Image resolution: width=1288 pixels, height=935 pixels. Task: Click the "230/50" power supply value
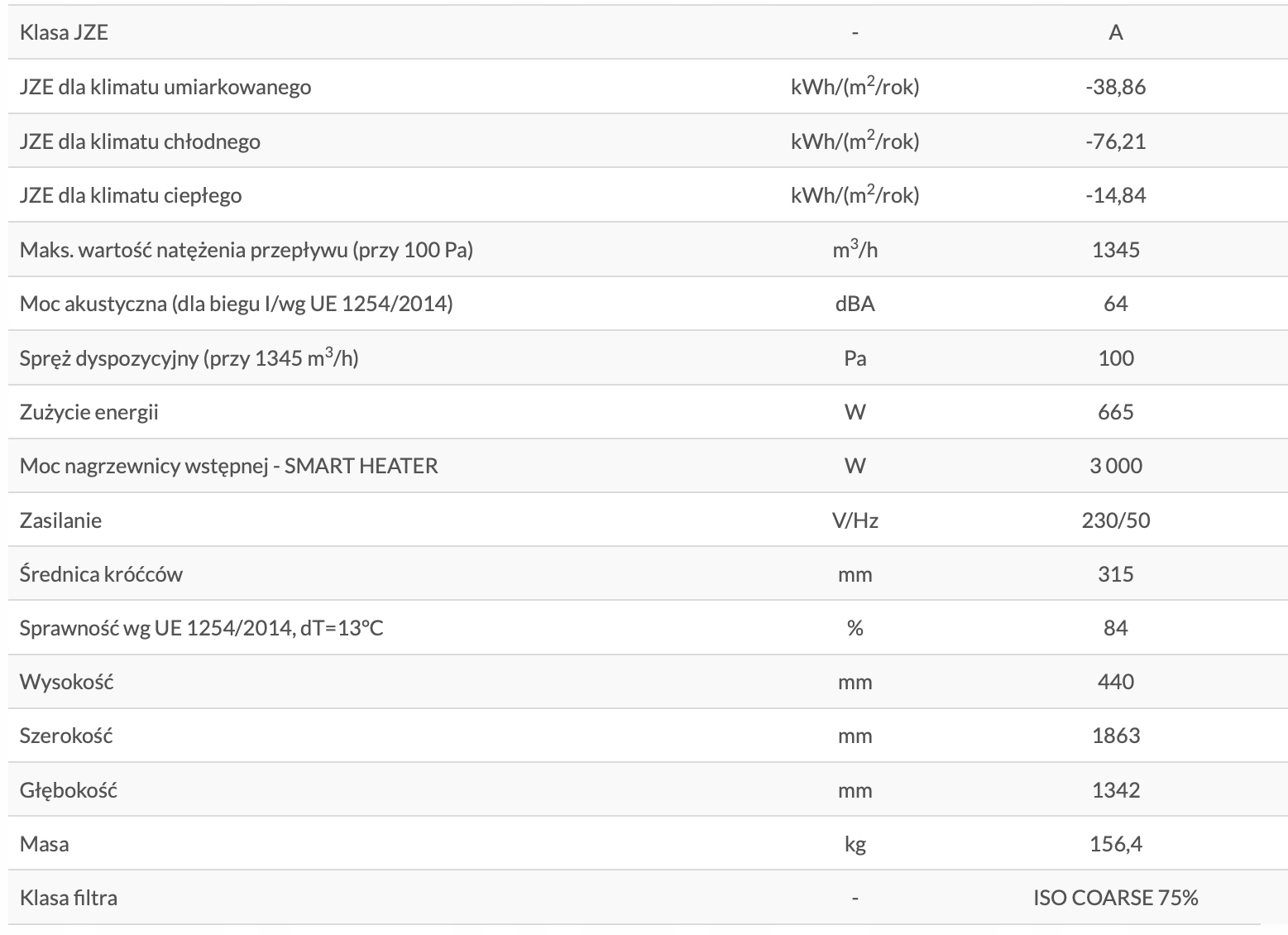tap(1115, 520)
